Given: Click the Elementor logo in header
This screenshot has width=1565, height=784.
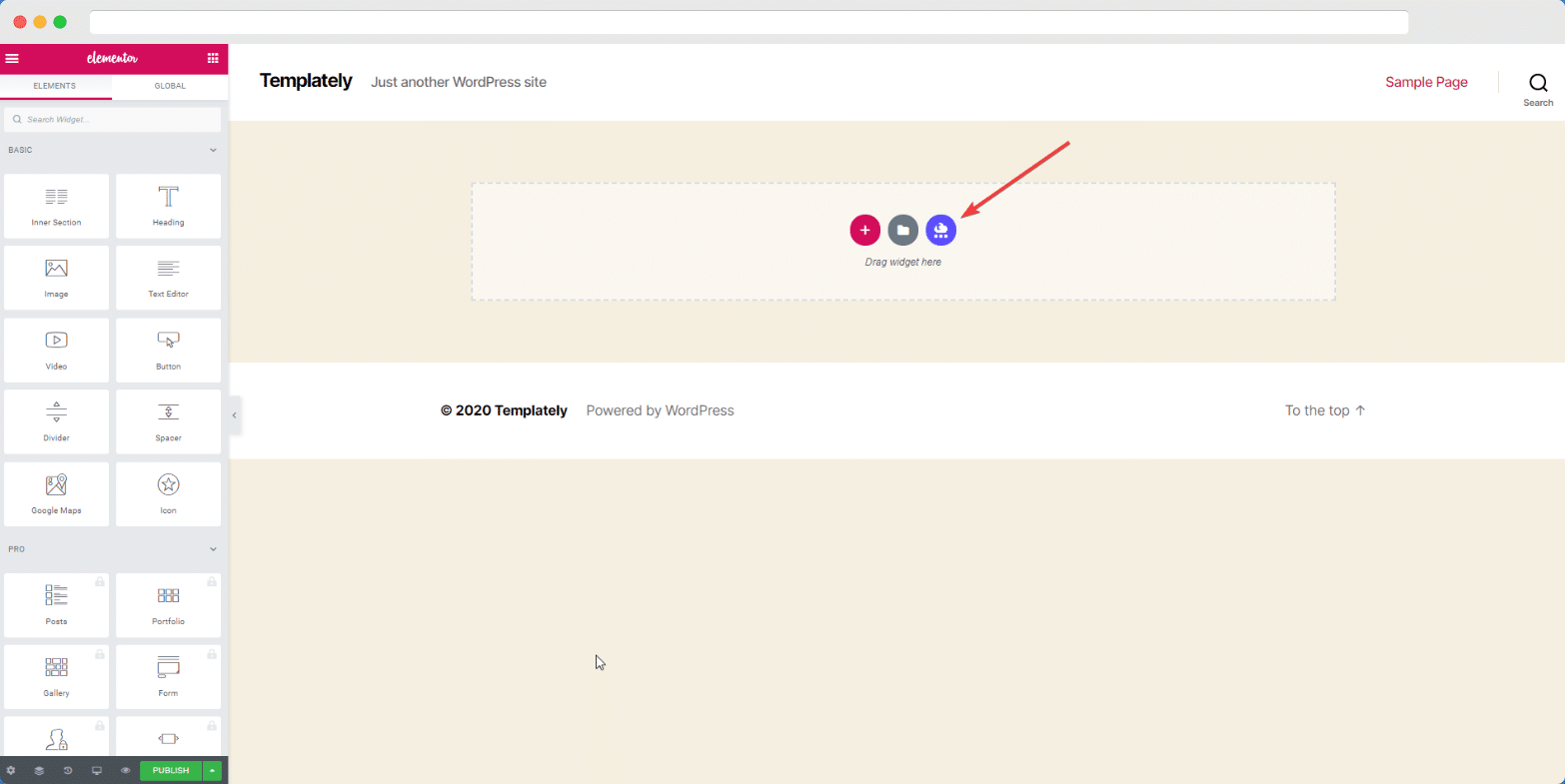Looking at the screenshot, I should (112, 58).
